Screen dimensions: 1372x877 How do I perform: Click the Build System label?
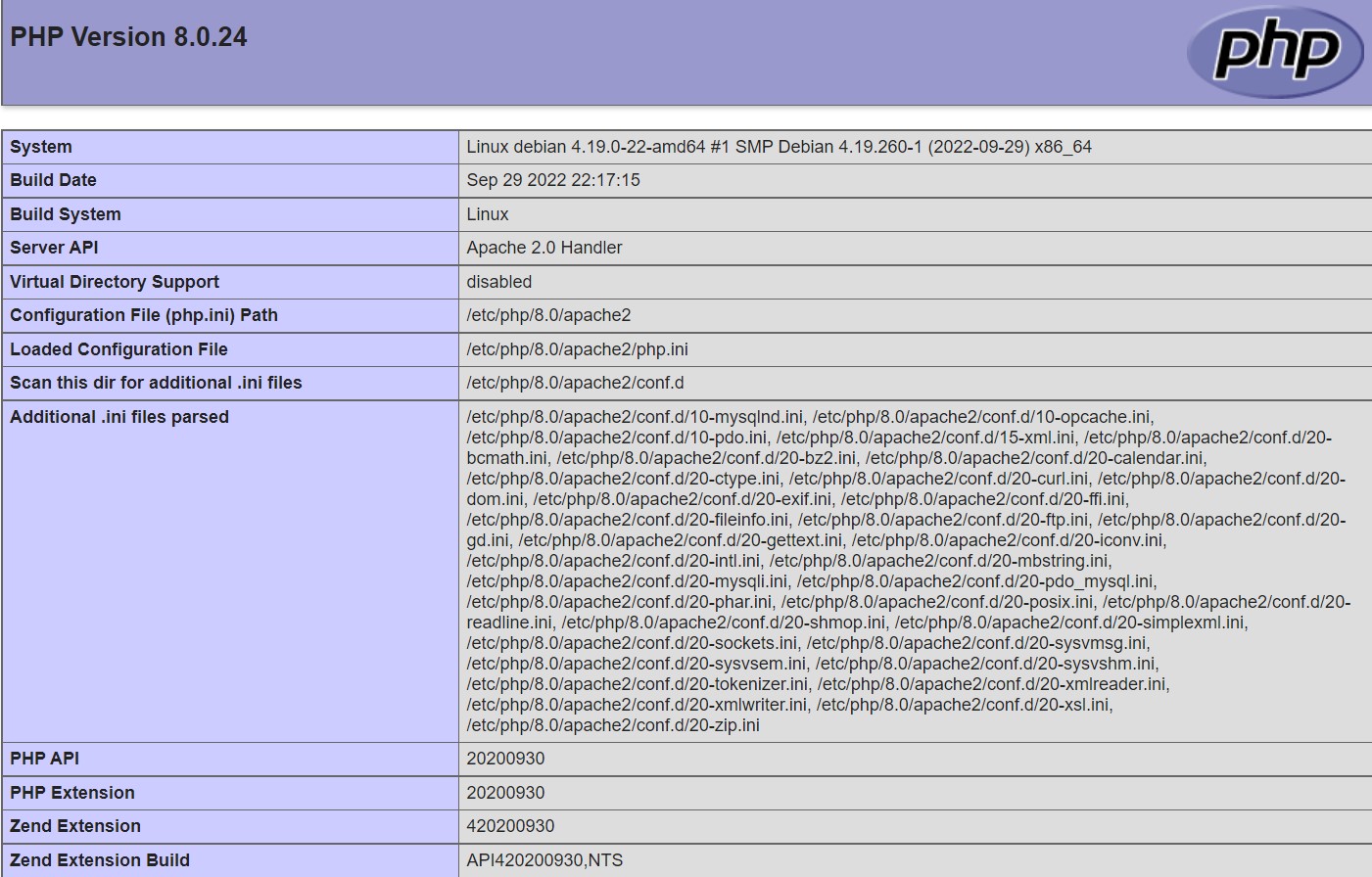[x=66, y=214]
